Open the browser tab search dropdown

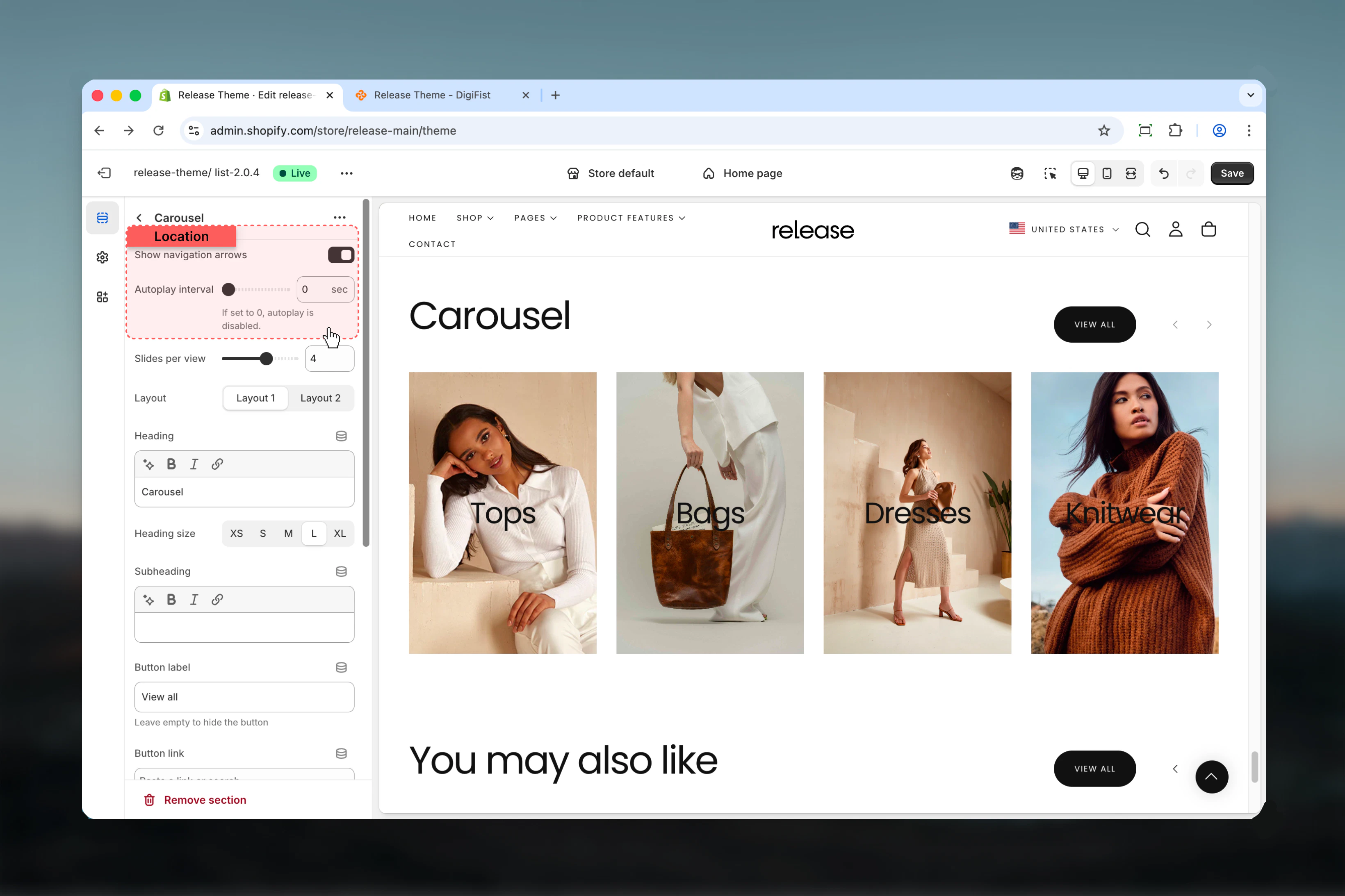[x=1250, y=95]
